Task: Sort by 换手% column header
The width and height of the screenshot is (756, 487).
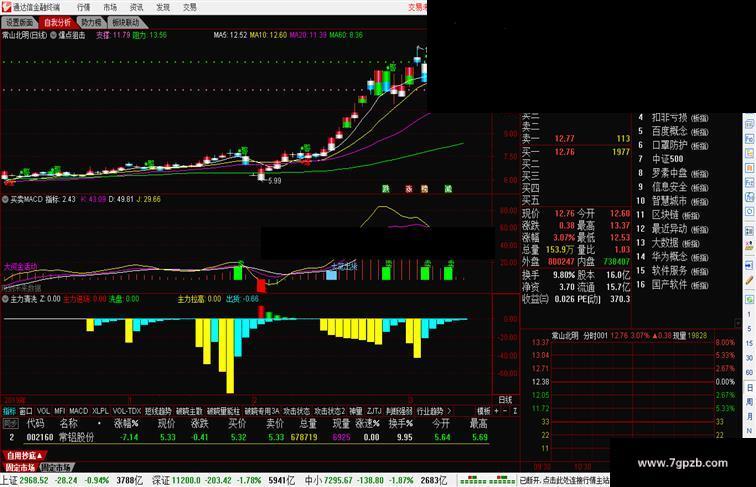Action: click(x=401, y=423)
